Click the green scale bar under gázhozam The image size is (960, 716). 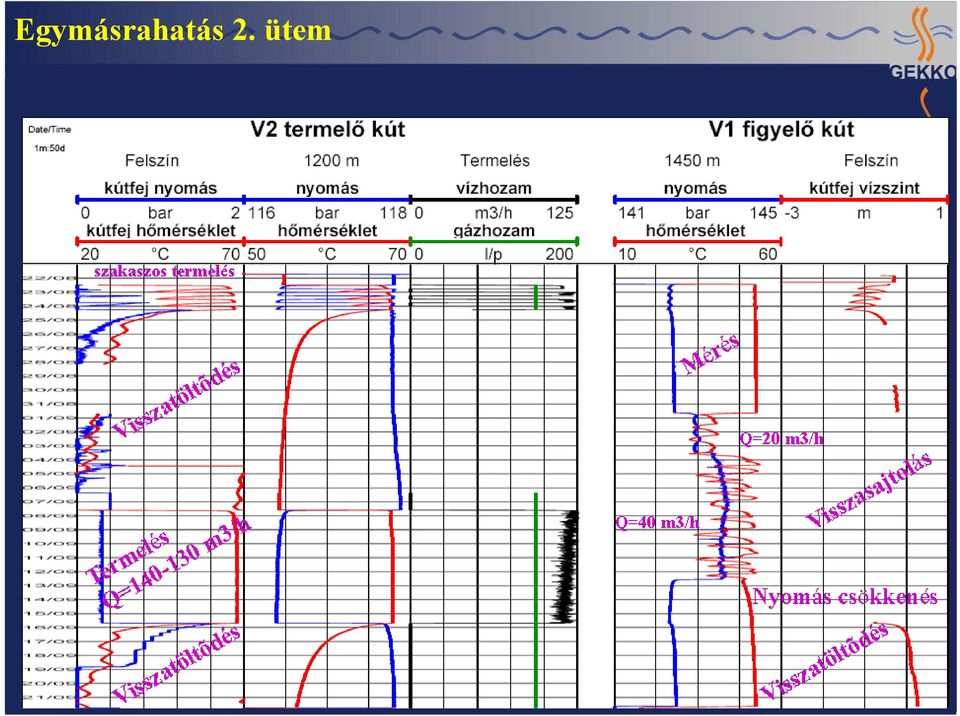(x=494, y=241)
